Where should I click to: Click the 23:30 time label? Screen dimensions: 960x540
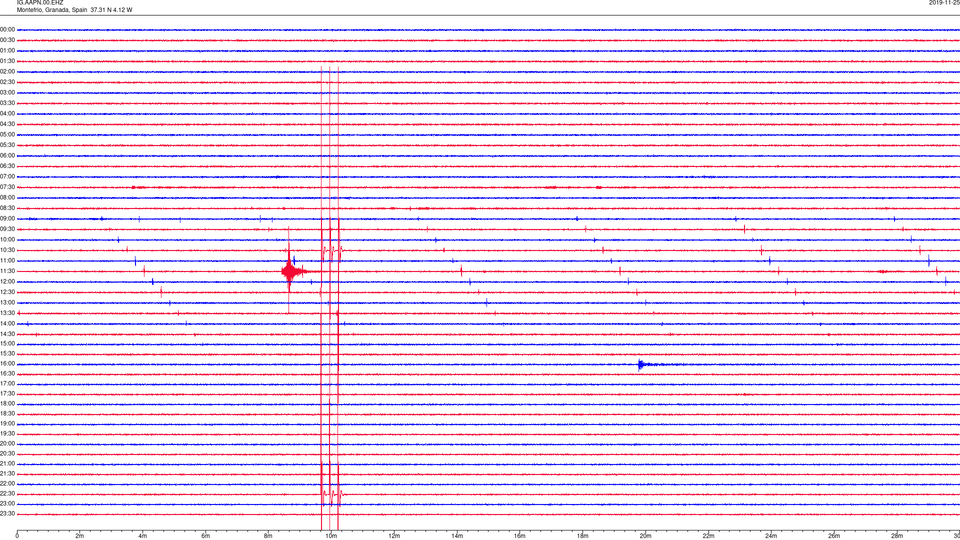click(x=7, y=514)
